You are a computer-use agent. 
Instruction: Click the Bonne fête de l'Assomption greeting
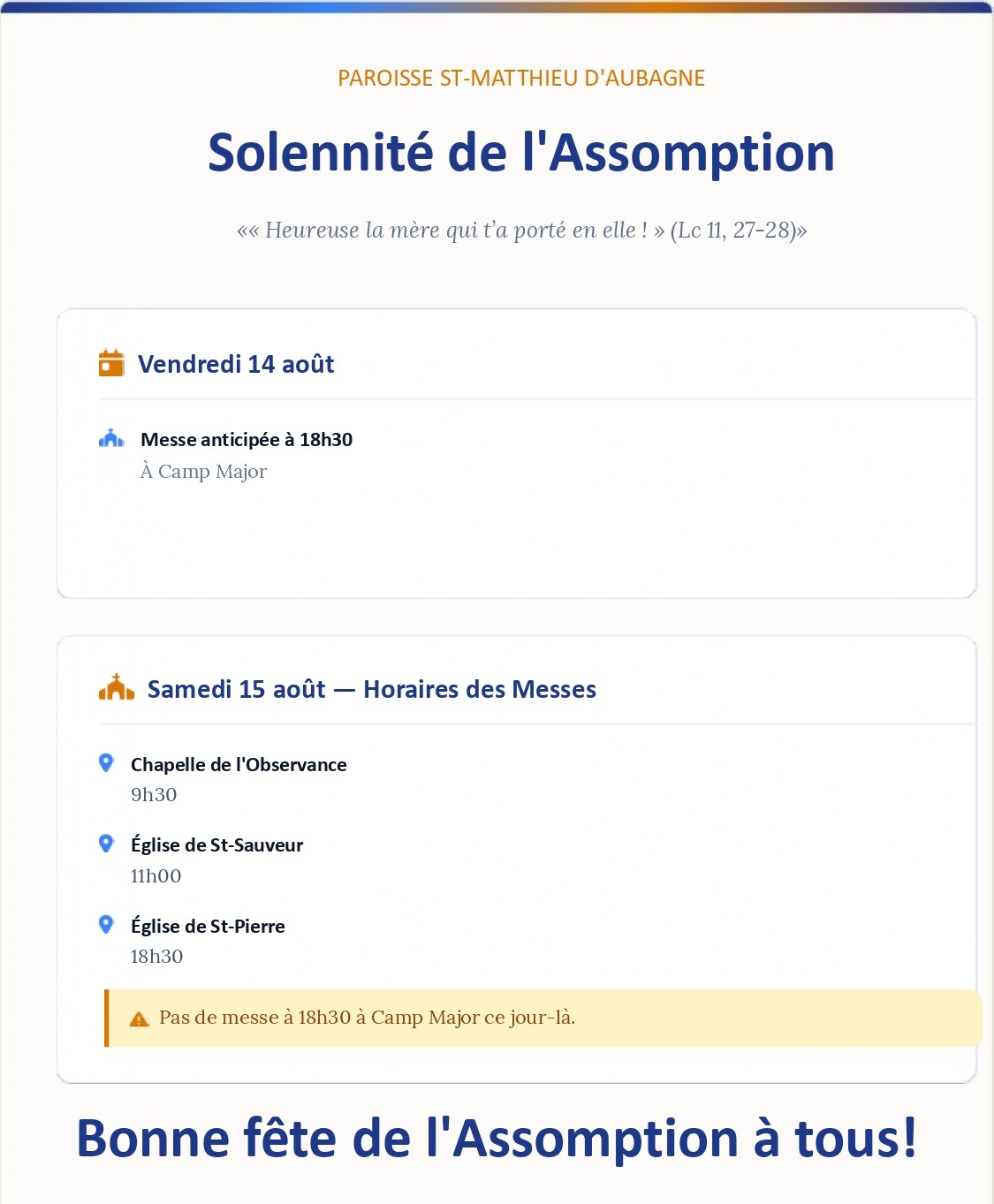tap(497, 1138)
